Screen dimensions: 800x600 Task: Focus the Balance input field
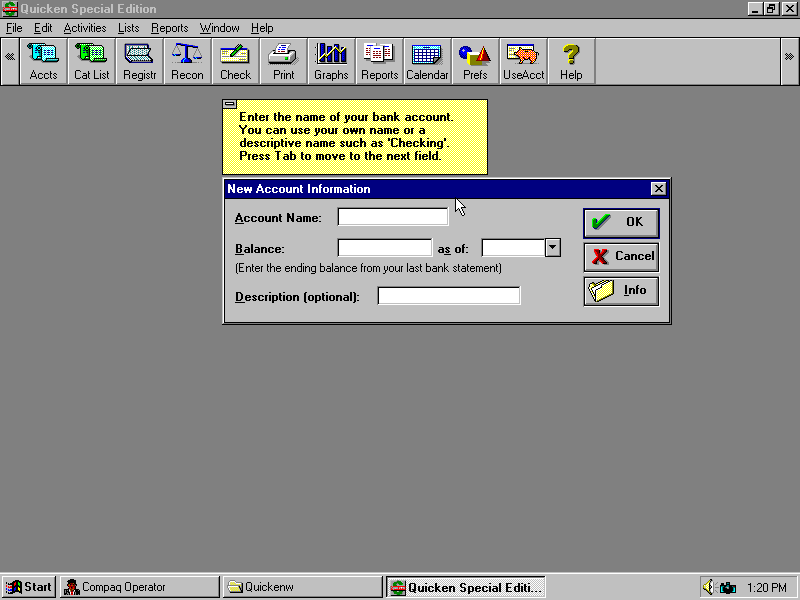click(x=385, y=248)
